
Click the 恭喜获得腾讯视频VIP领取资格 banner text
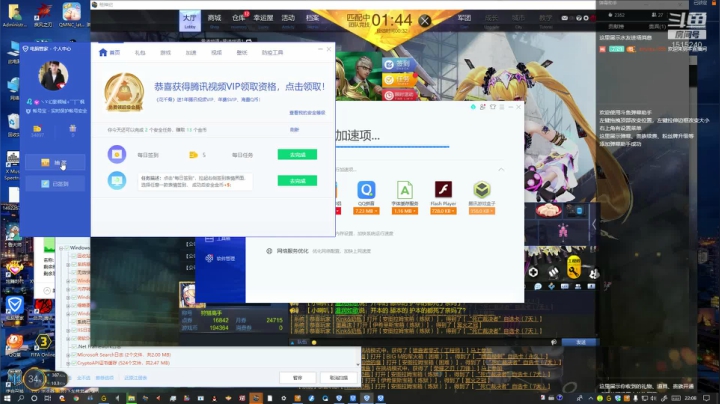coord(239,86)
